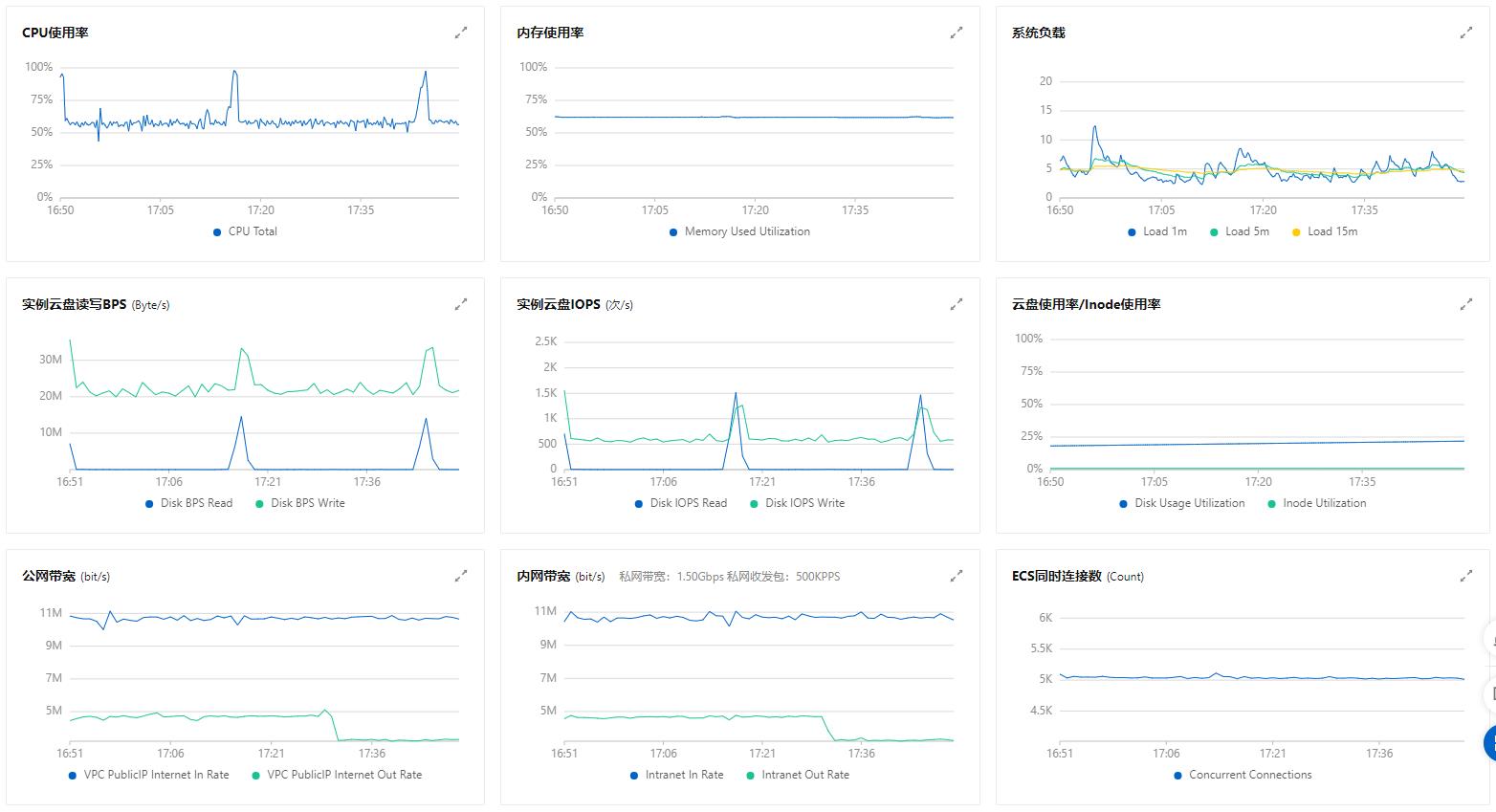Toggle the Load 15m legend entry
Screen dimensions: 1496x812
(1331, 231)
